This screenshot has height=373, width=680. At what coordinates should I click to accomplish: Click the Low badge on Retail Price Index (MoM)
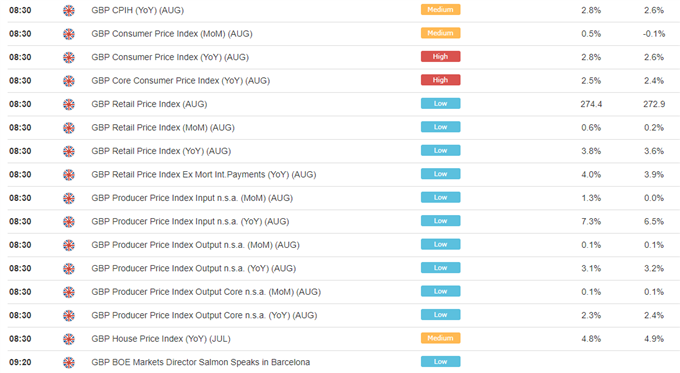[440, 127]
